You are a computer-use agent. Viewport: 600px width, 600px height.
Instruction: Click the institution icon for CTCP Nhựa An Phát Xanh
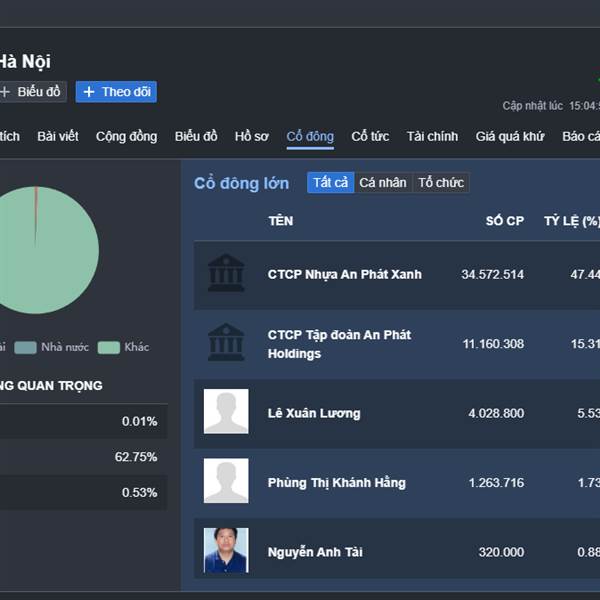[x=226, y=272]
